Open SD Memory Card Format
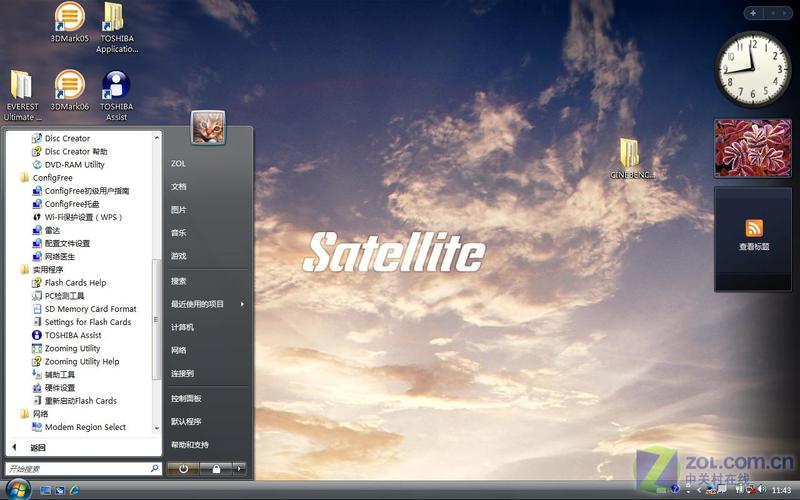This screenshot has height=500, width=800. coord(84,309)
